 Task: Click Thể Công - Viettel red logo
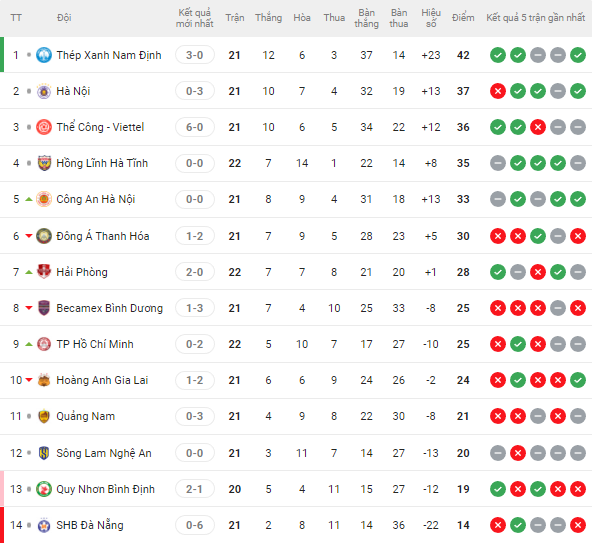tap(44, 127)
